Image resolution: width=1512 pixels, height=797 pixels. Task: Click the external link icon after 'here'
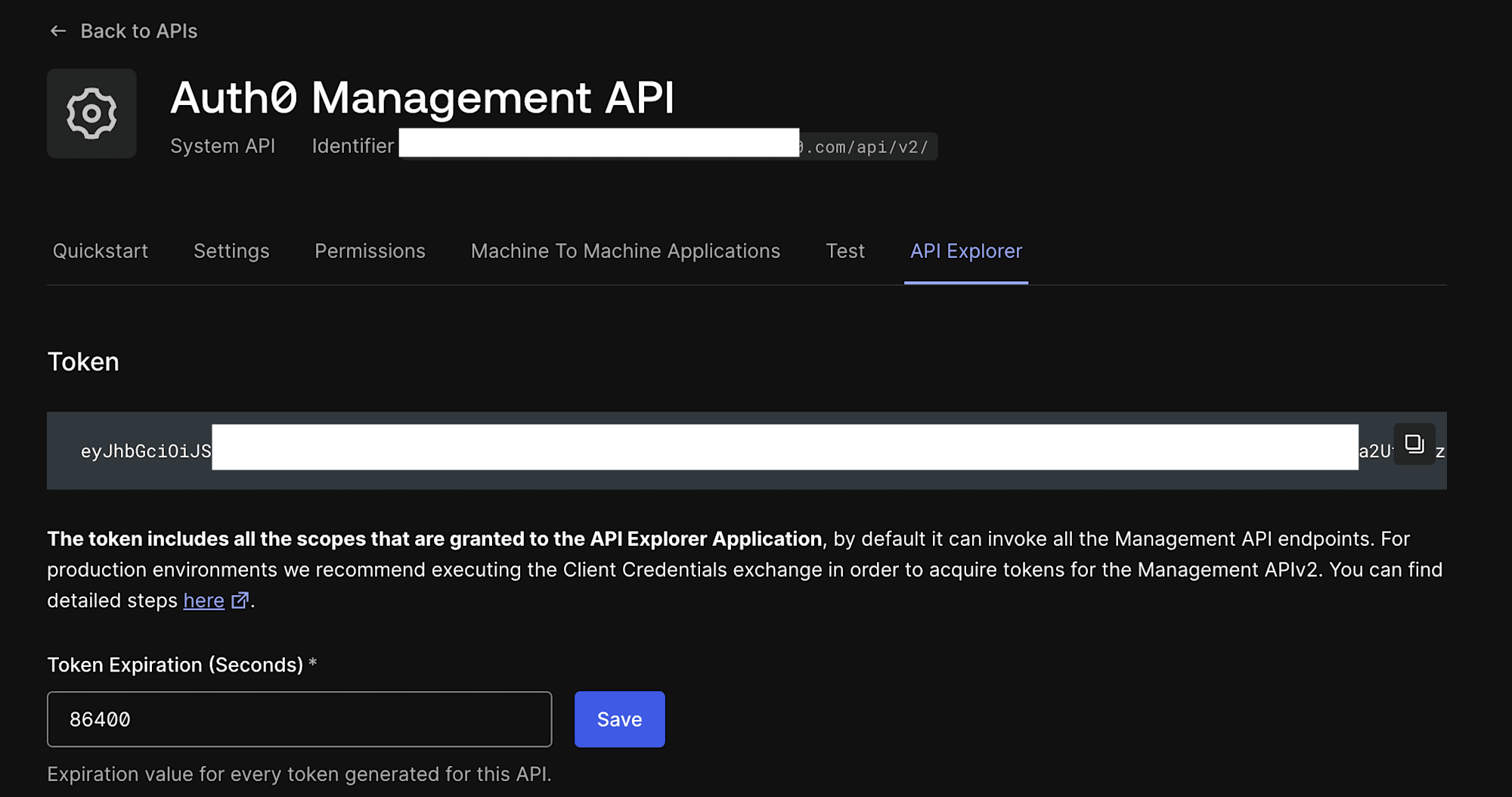(x=240, y=600)
